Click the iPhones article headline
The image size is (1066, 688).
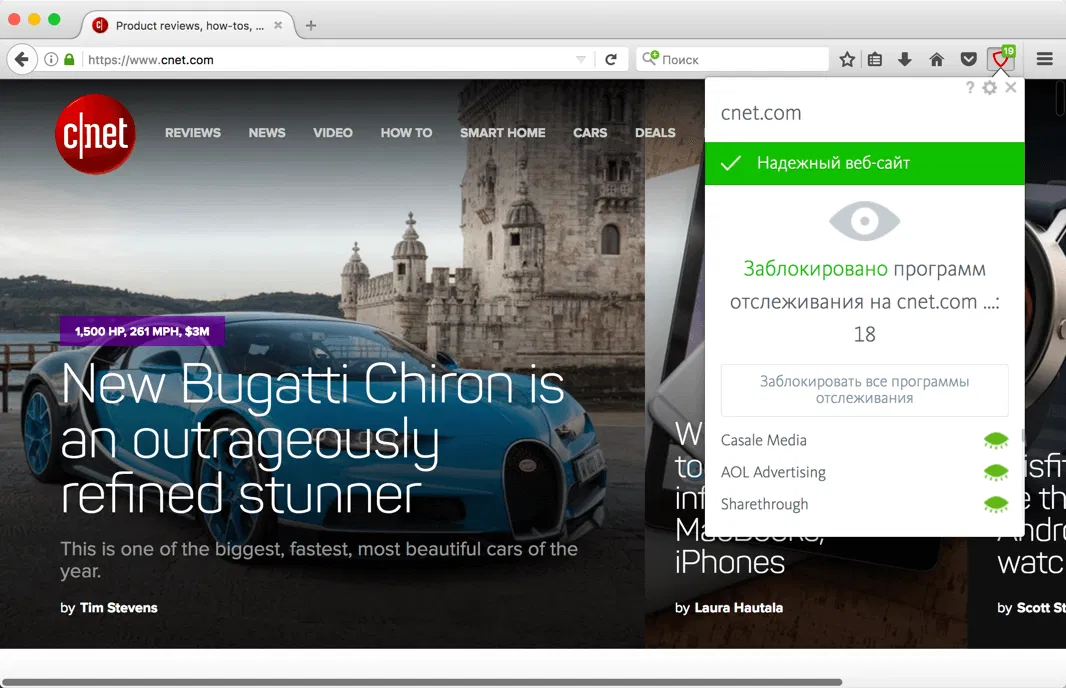pyautogui.click(x=729, y=563)
